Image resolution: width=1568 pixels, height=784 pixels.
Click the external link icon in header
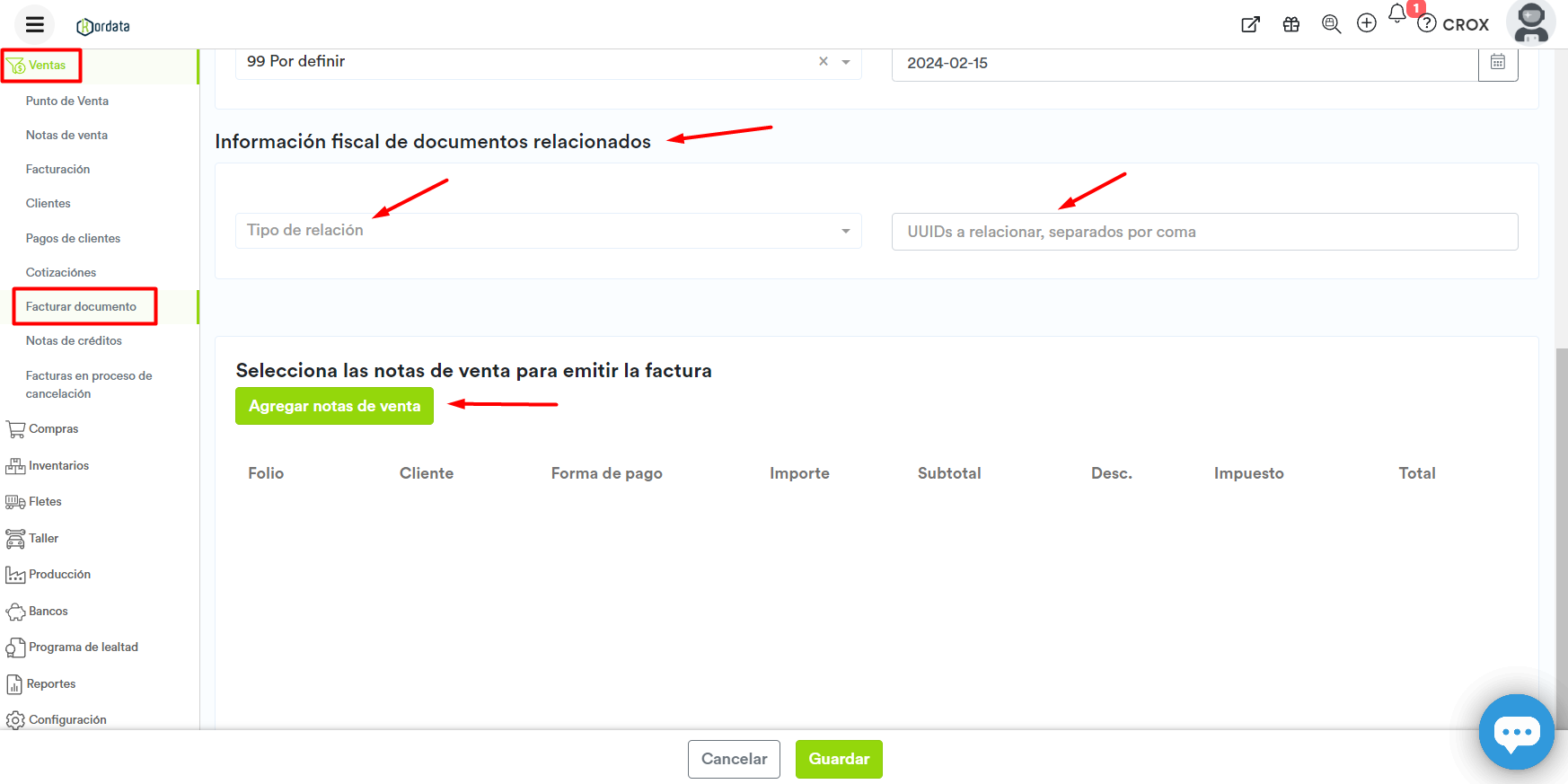click(1250, 24)
